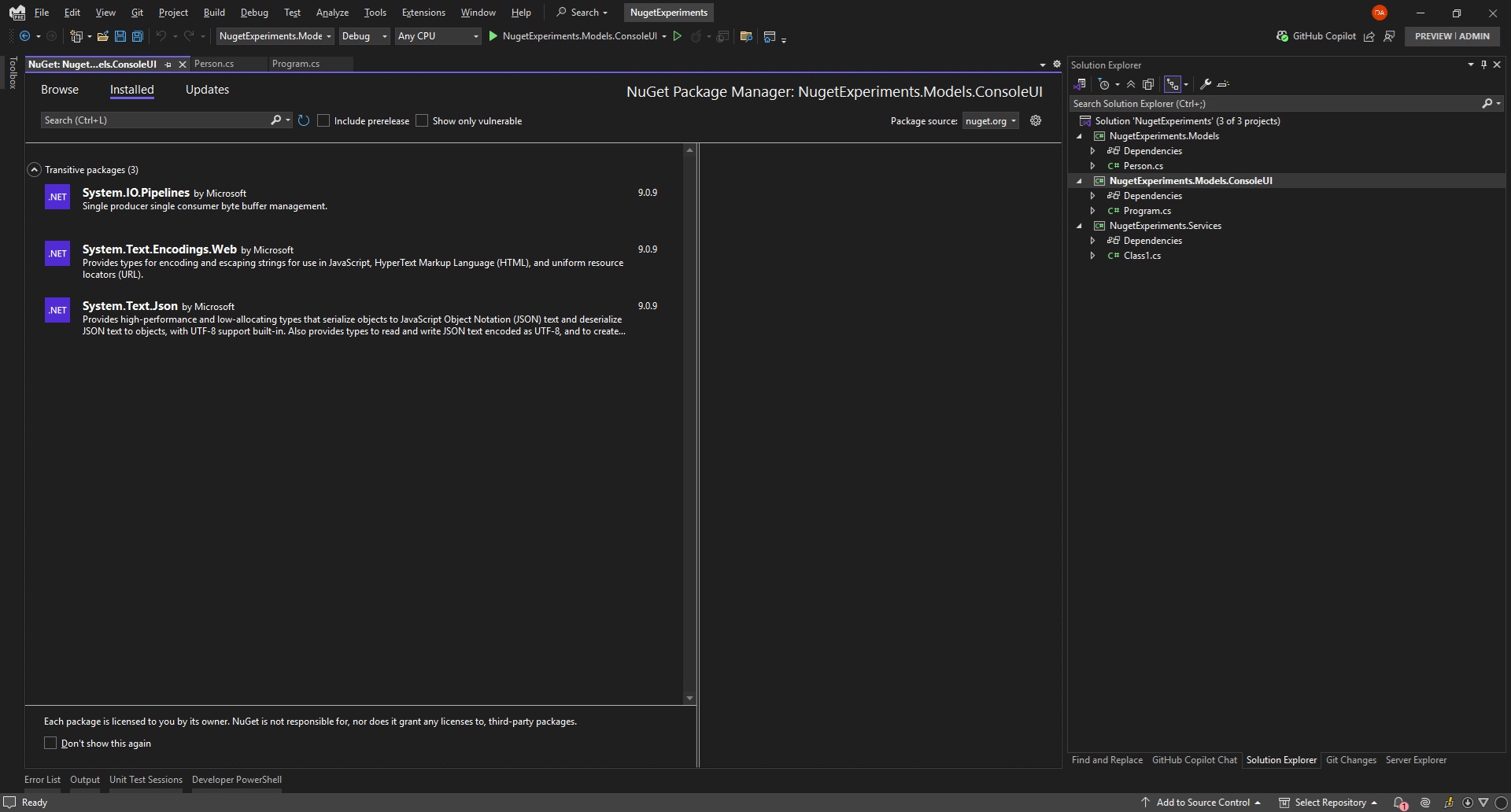Click the Show All Files icon
Viewport: 1511px width, 812px height.
(1148, 84)
